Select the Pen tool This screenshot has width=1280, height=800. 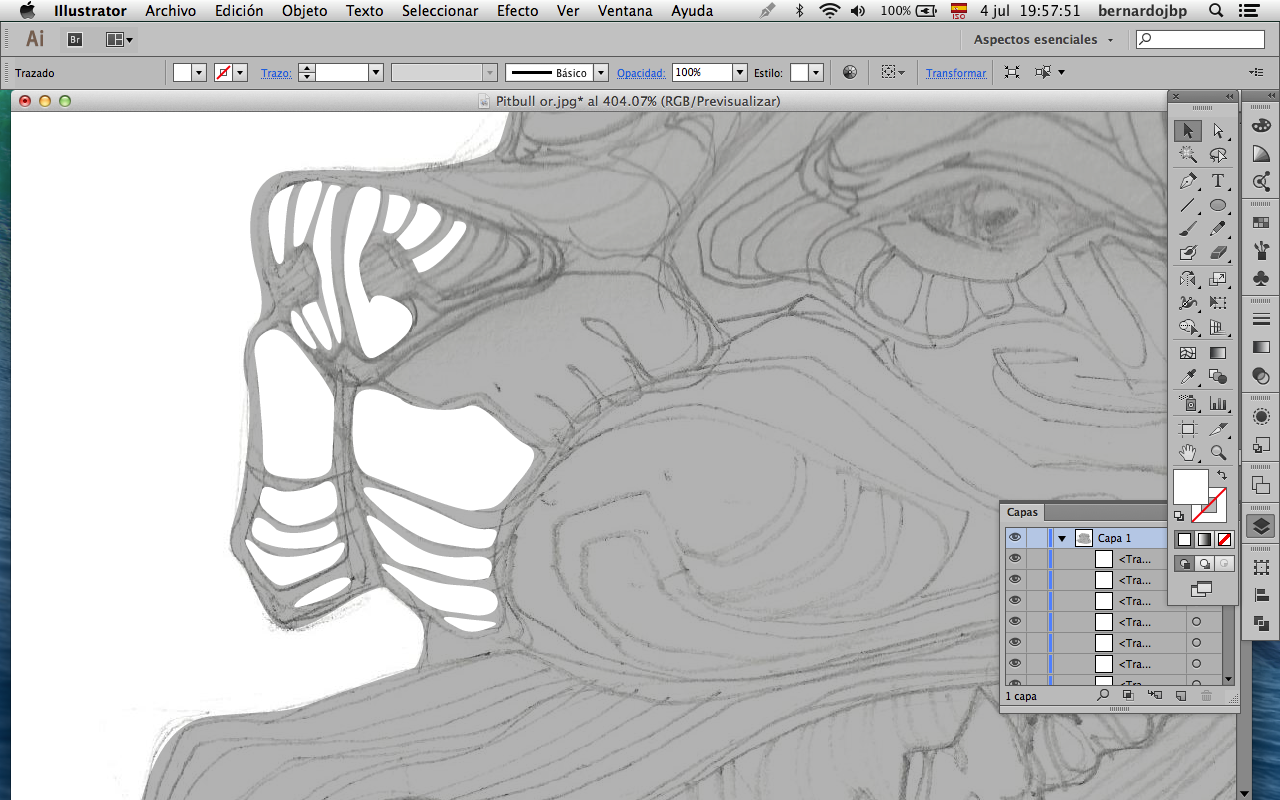(x=1187, y=181)
